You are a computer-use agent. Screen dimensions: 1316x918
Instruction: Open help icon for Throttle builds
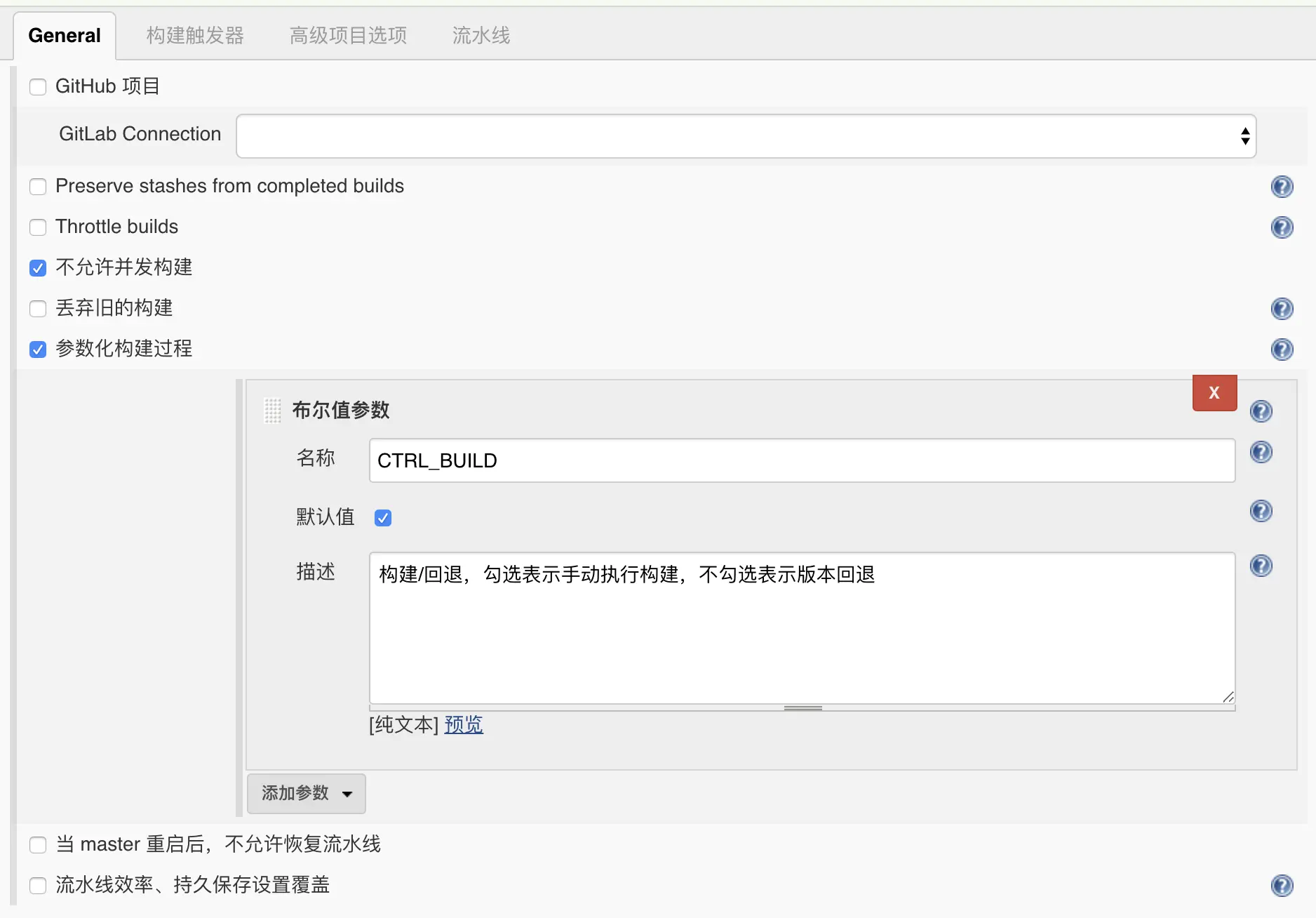1282,227
